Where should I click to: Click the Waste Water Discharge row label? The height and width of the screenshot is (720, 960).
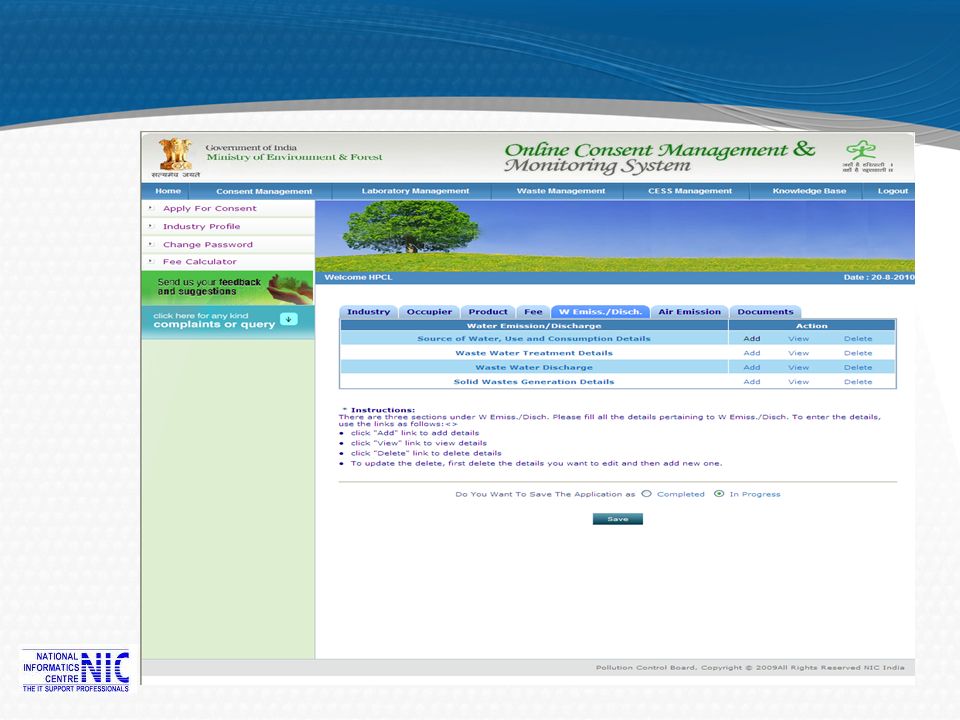(x=534, y=367)
